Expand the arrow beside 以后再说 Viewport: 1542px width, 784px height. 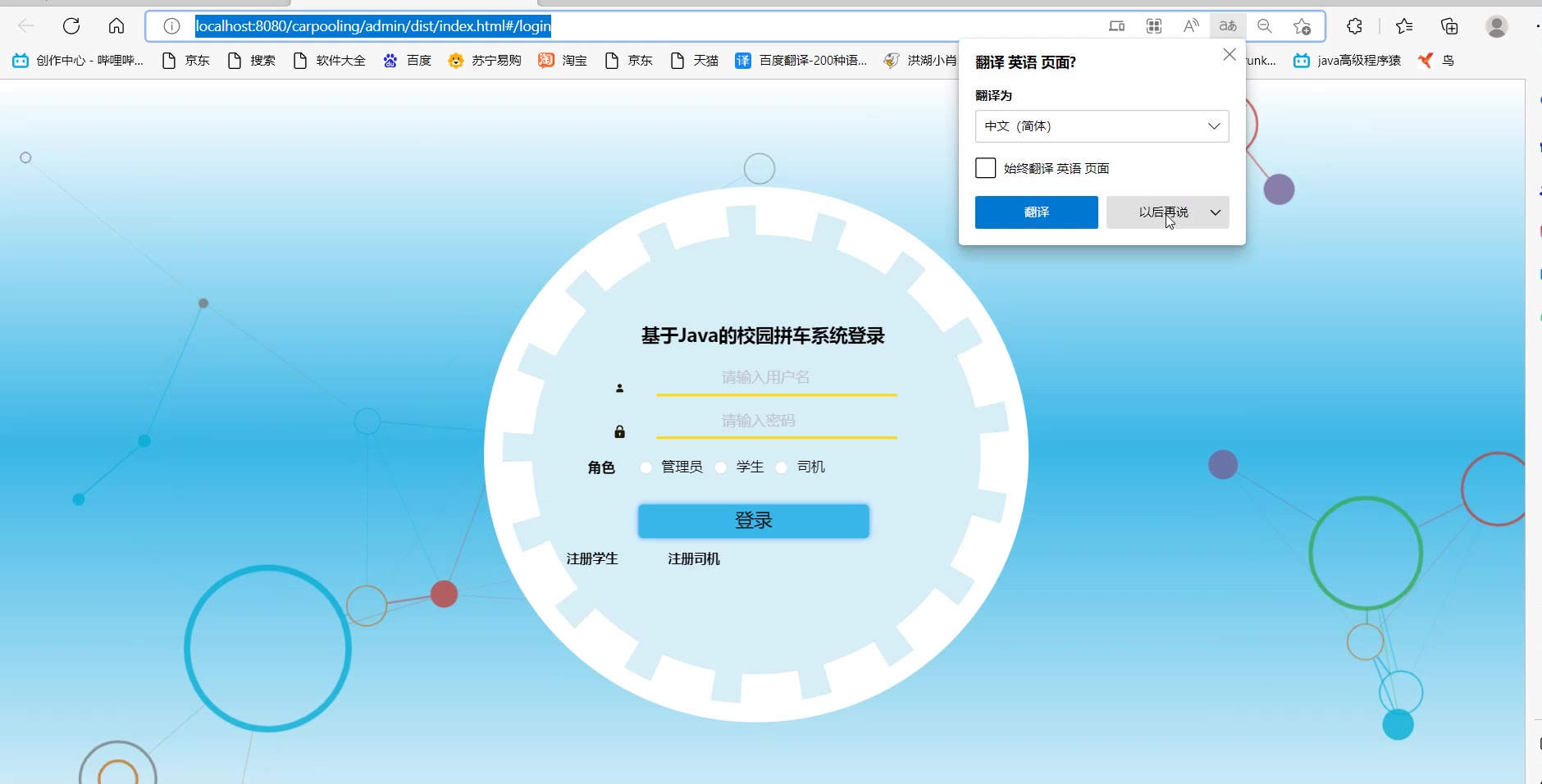click(1216, 212)
